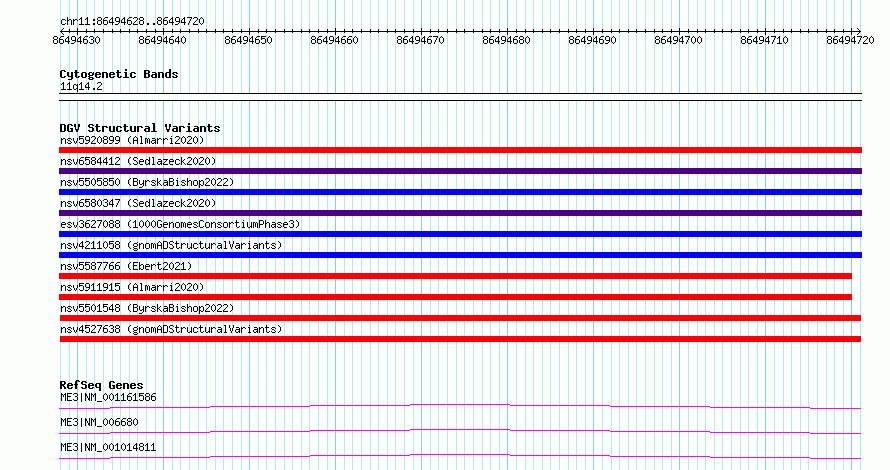The image size is (890, 470).
Task: Click the magenta line under ME3|NM_001014811
Action: (460, 456)
